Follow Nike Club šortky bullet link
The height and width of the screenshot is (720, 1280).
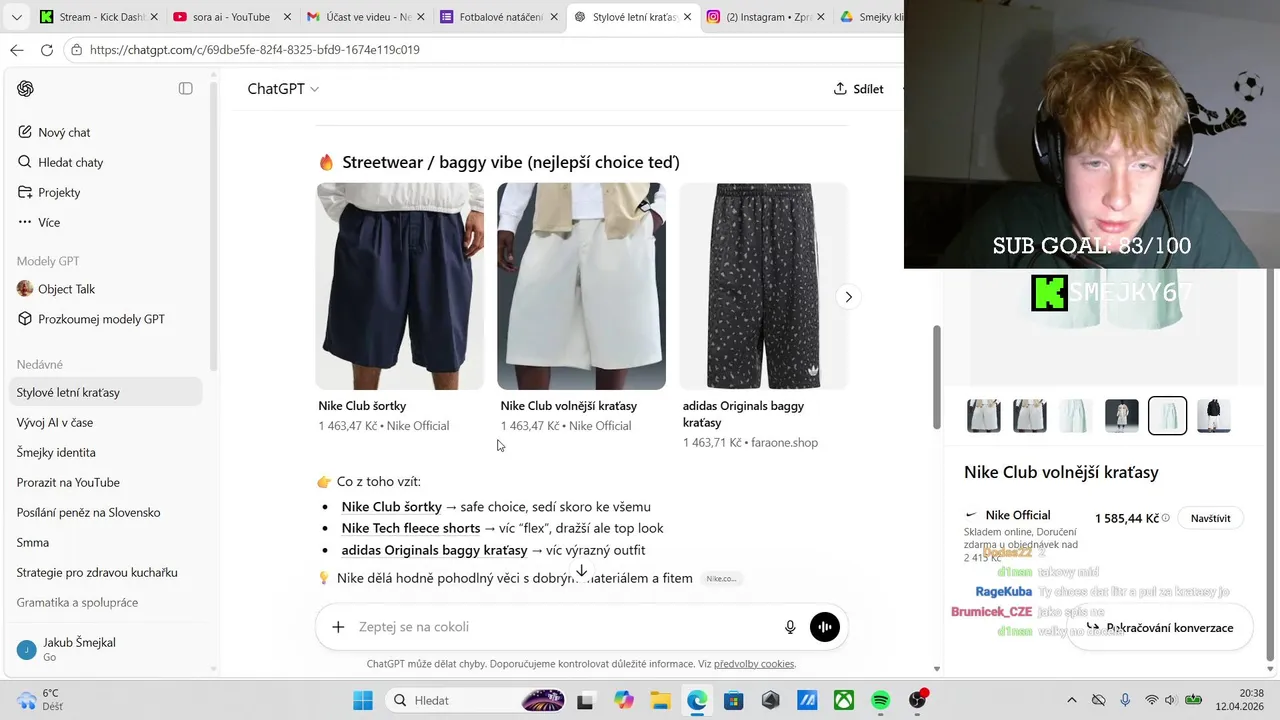[x=391, y=507]
